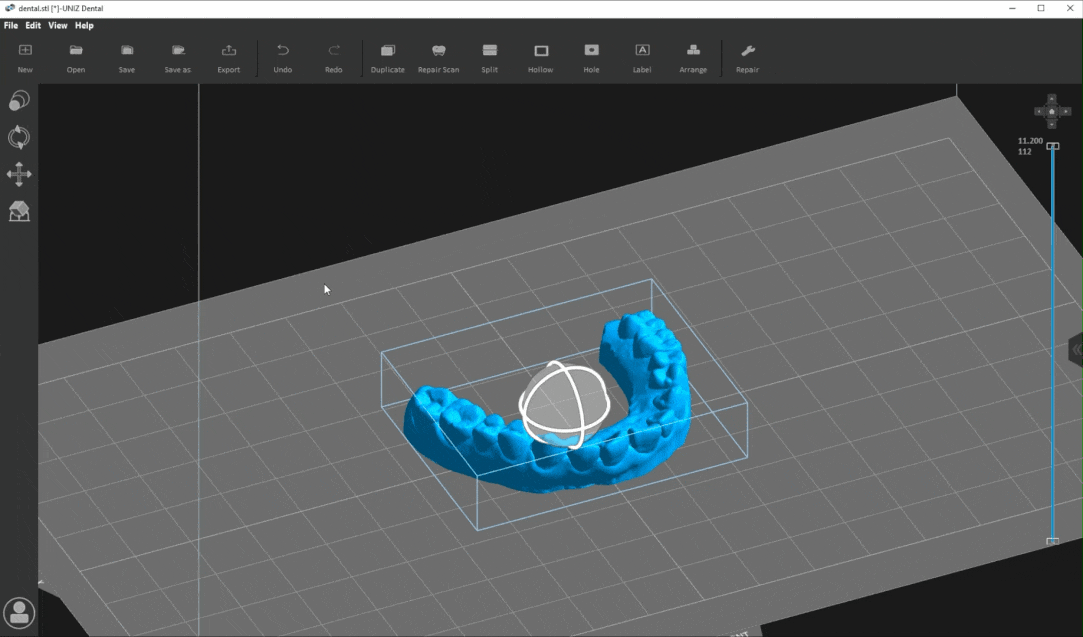Viewport: 1083px width, 637px height.
Task: Click the Export button
Action: [229, 57]
